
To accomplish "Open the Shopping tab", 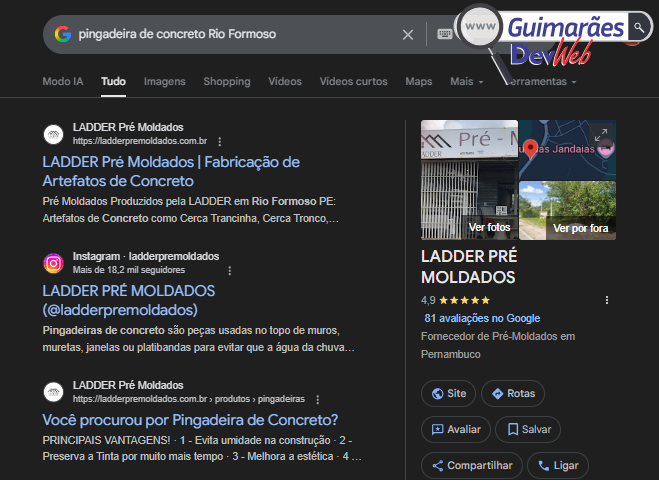I will pyautogui.click(x=227, y=81).
